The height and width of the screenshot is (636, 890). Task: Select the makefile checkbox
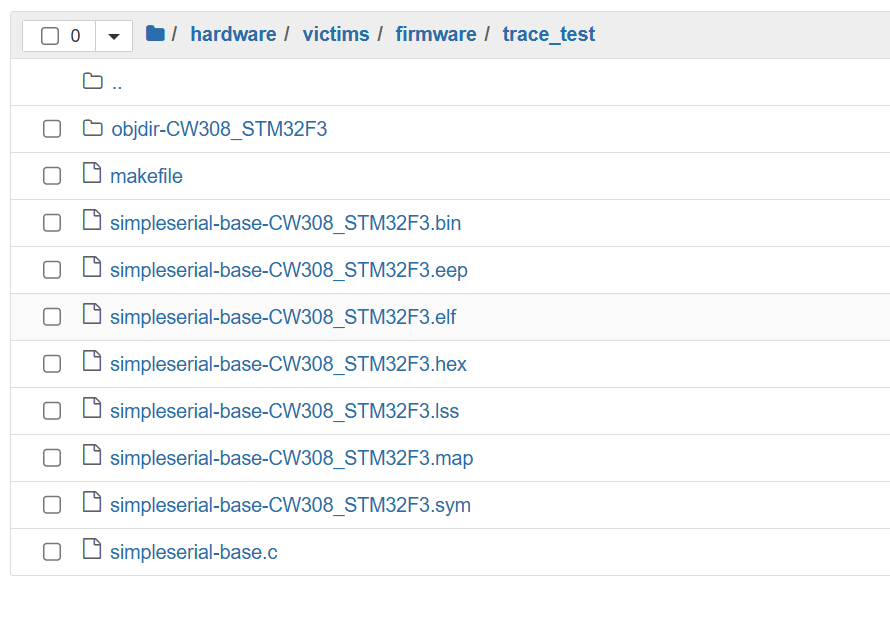[x=52, y=176]
